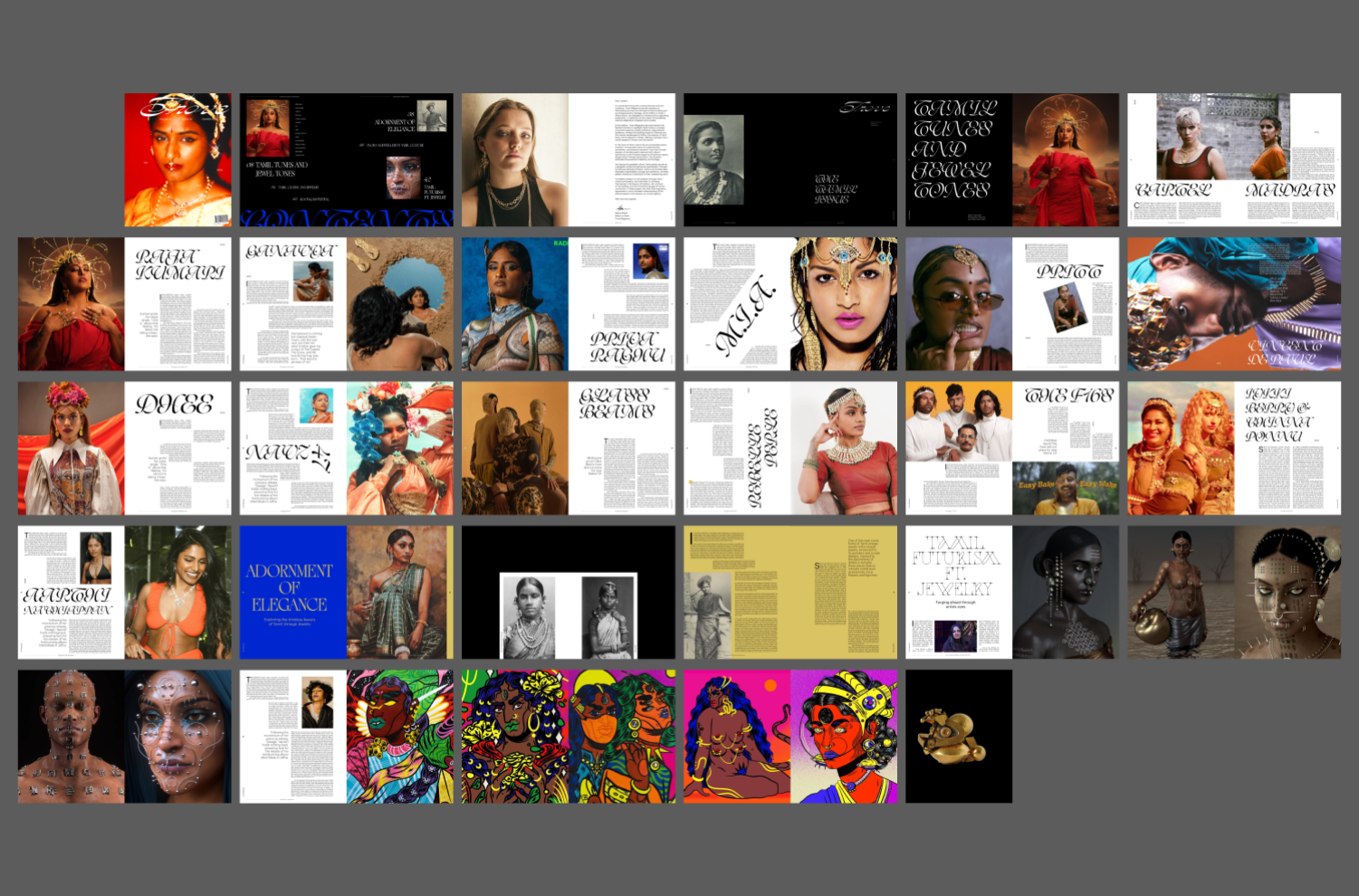Select the gold ornament back cover page
This screenshot has width=1359, height=896.
tap(958, 736)
